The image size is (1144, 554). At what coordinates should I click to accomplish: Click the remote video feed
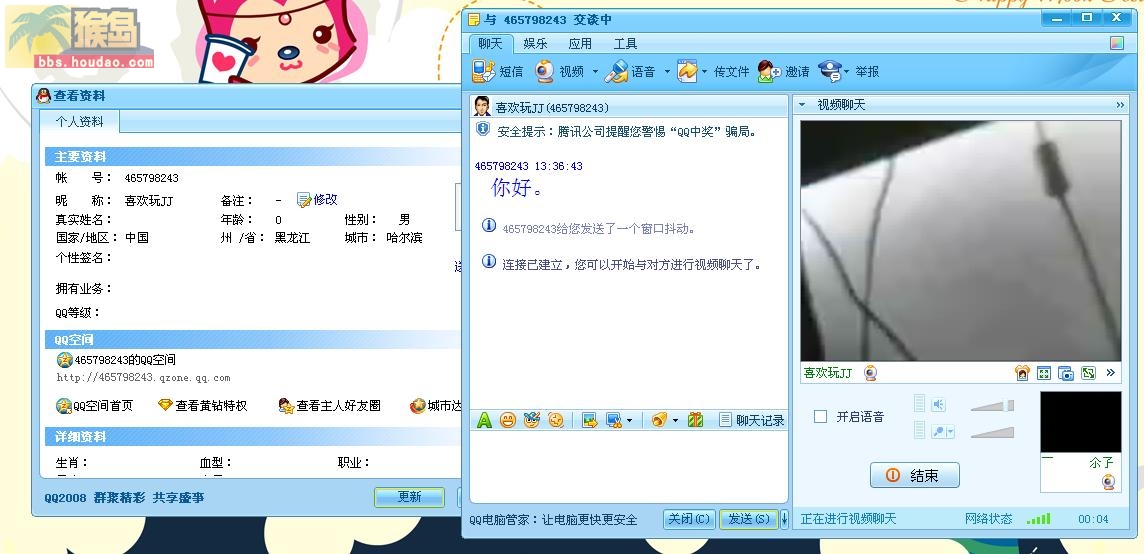tap(960, 241)
